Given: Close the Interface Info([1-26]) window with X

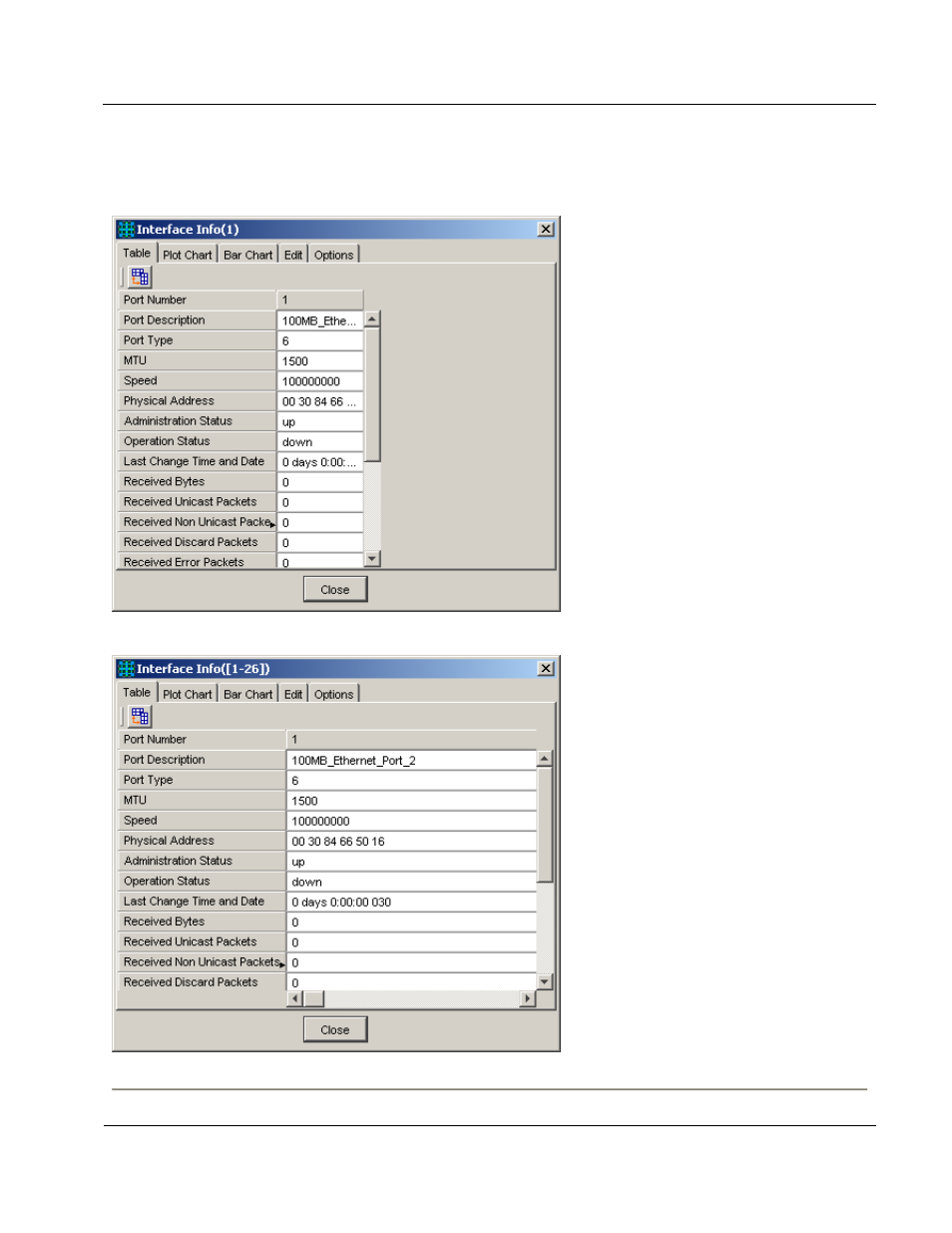Looking at the screenshot, I should coord(546,669).
